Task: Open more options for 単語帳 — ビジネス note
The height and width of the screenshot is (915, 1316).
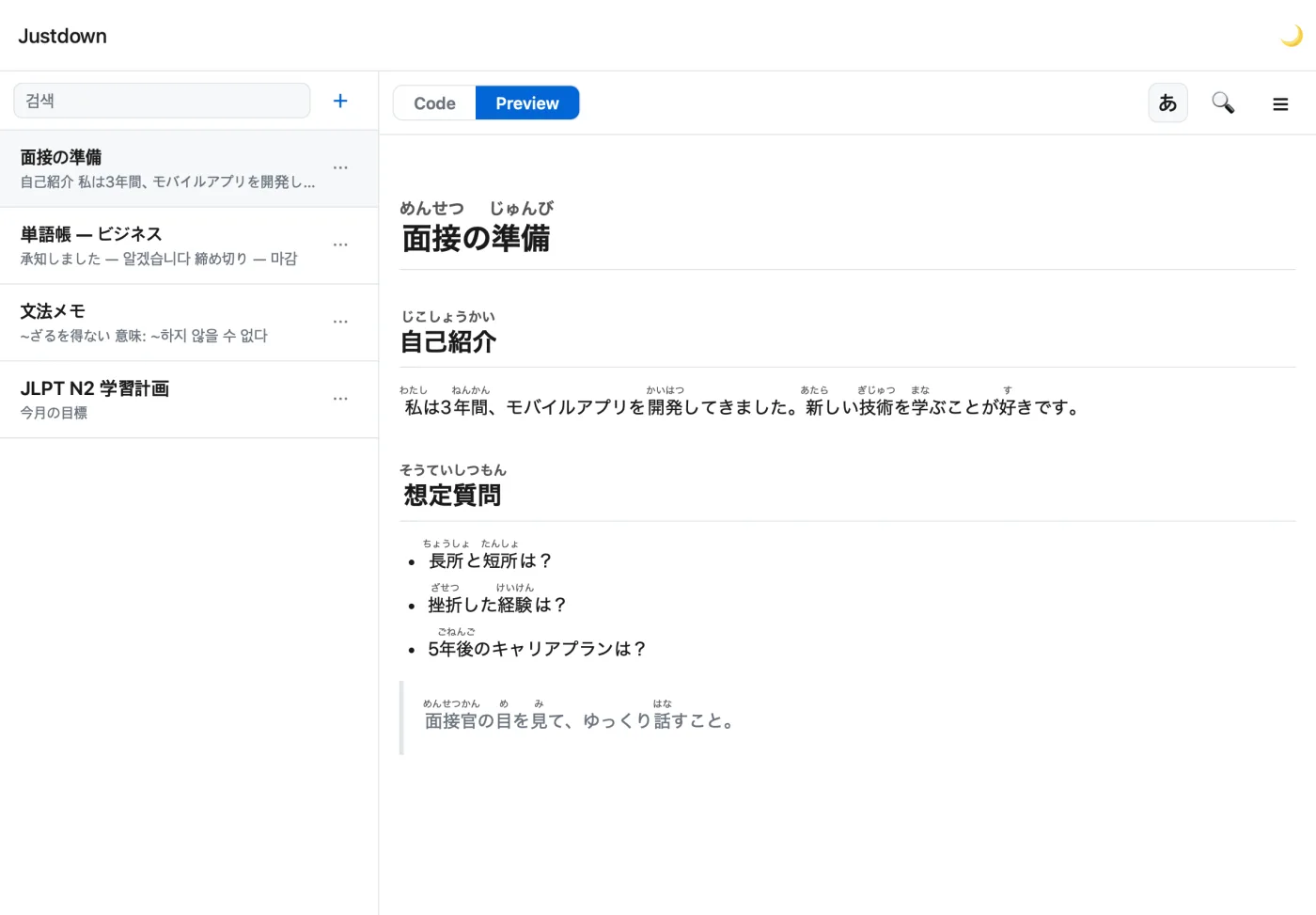Action: [340, 245]
